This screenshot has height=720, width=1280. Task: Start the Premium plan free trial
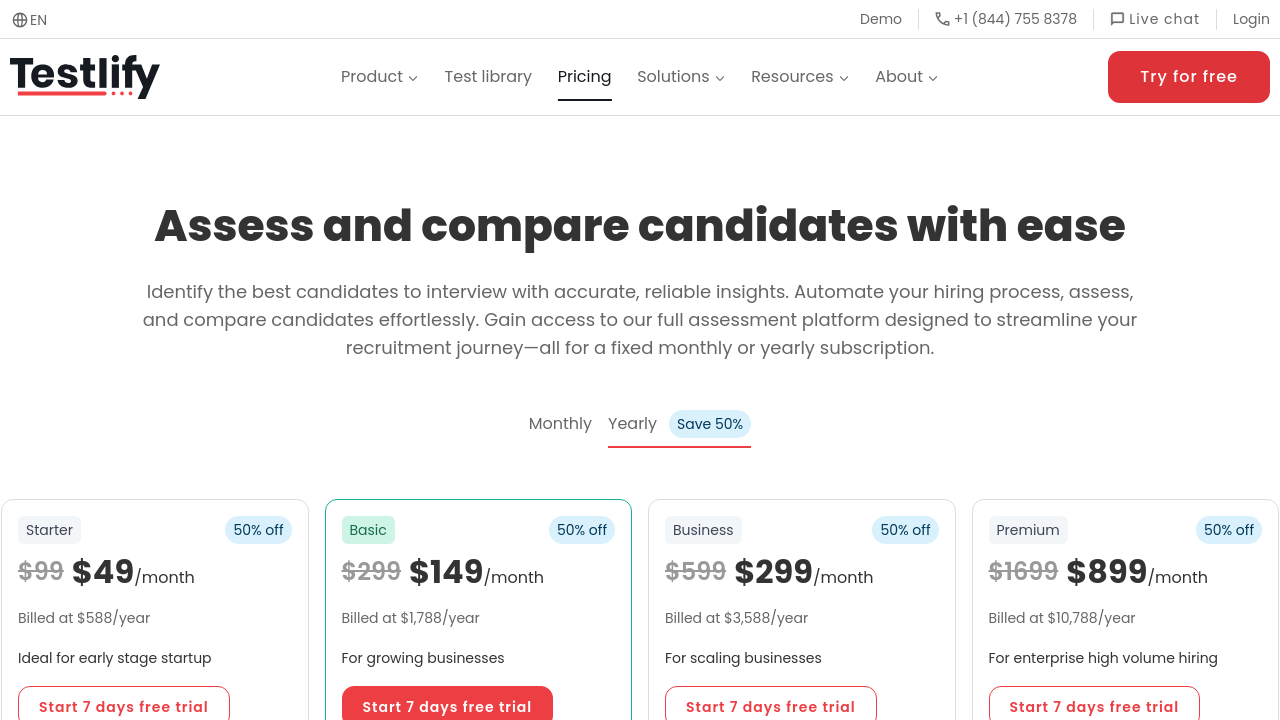point(1094,706)
